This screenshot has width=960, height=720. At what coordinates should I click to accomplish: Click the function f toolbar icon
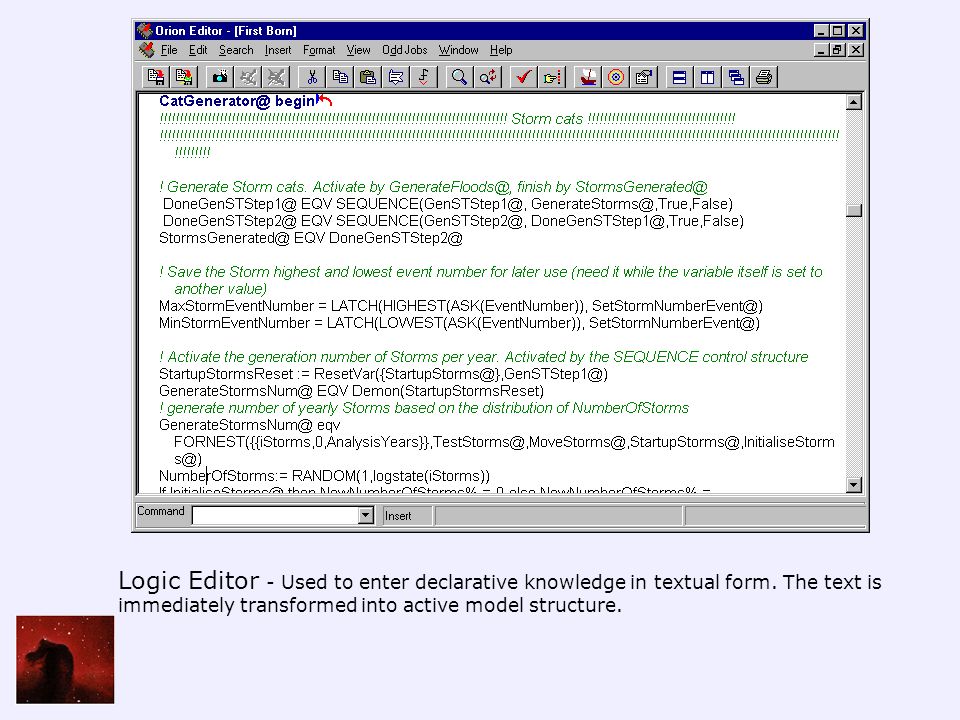pos(424,77)
